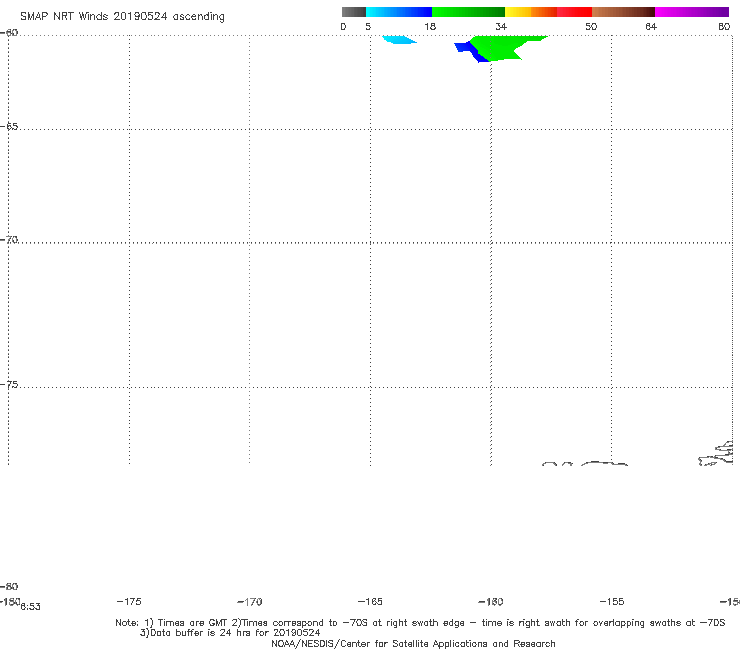Select the cyan-blue segment of the color scale
Screen dimensions: 740x650
399,12
